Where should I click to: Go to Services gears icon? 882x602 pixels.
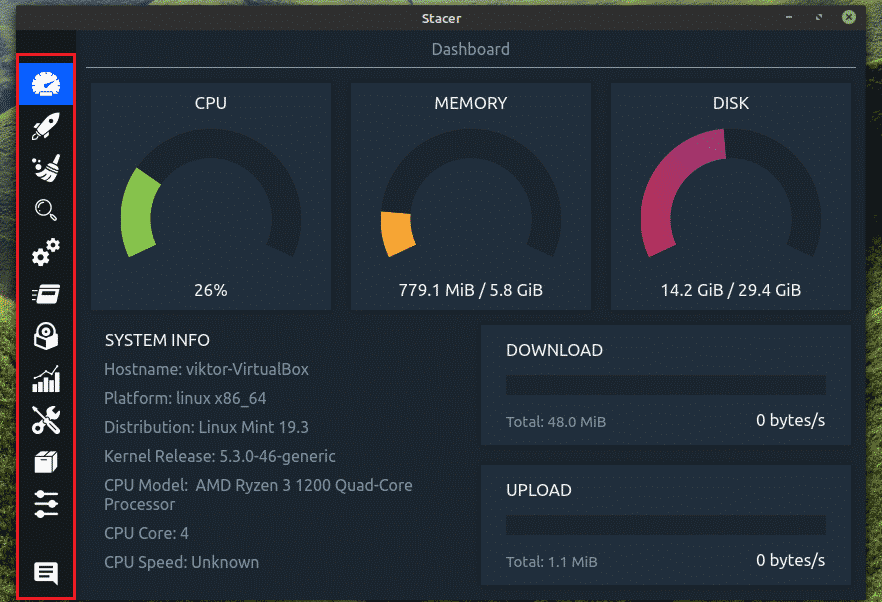[46, 253]
